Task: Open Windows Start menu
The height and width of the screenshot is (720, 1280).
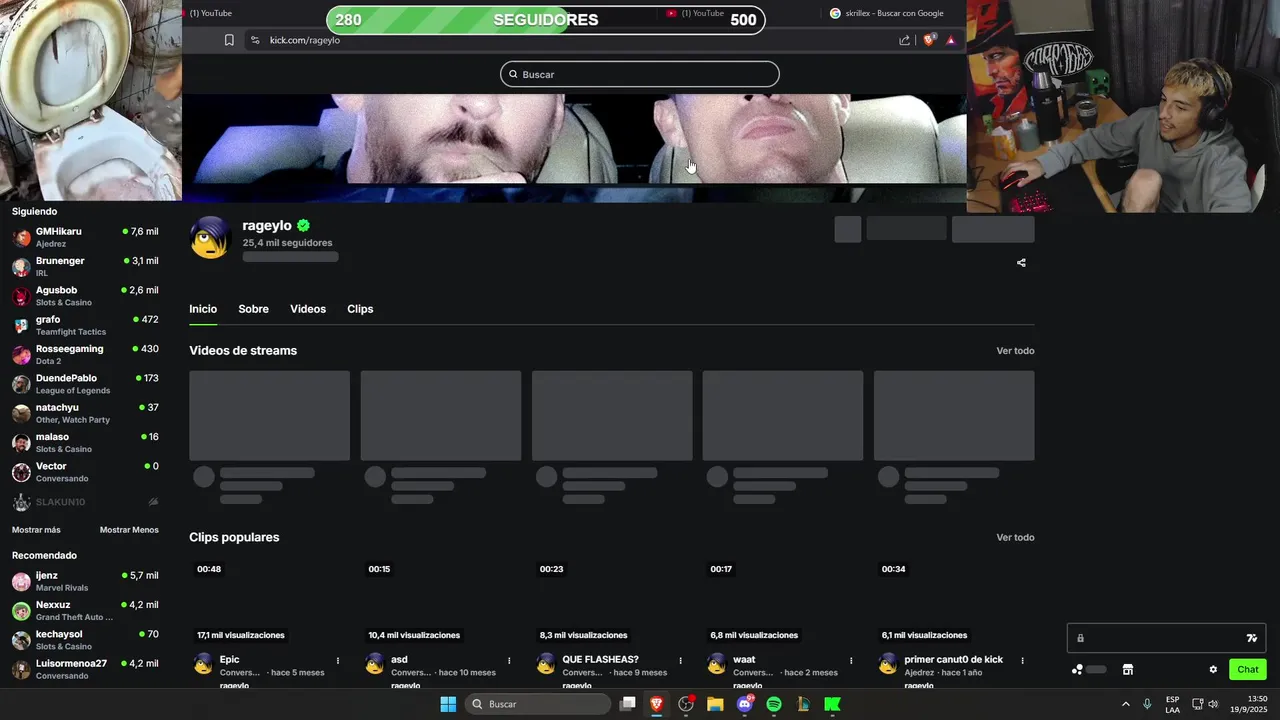Action: pyautogui.click(x=448, y=704)
